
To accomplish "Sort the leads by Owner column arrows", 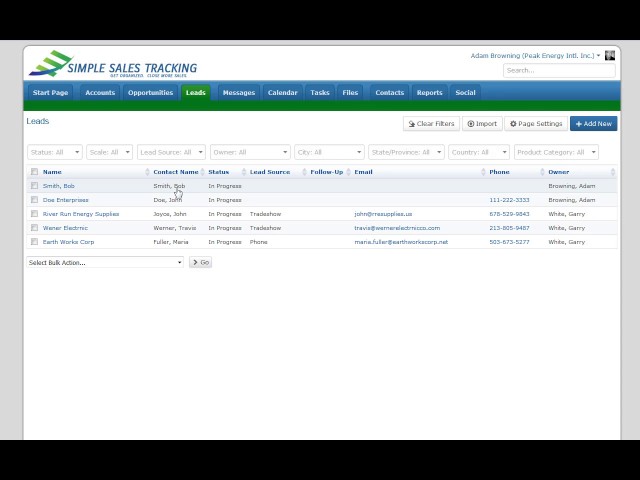I will pos(613,172).
